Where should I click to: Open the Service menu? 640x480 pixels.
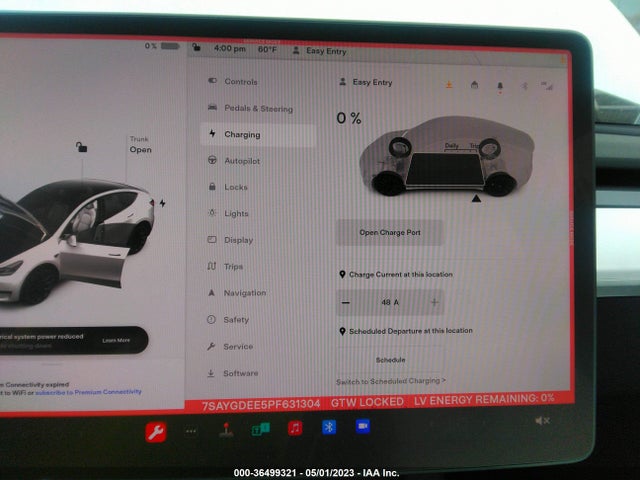(x=230, y=347)
